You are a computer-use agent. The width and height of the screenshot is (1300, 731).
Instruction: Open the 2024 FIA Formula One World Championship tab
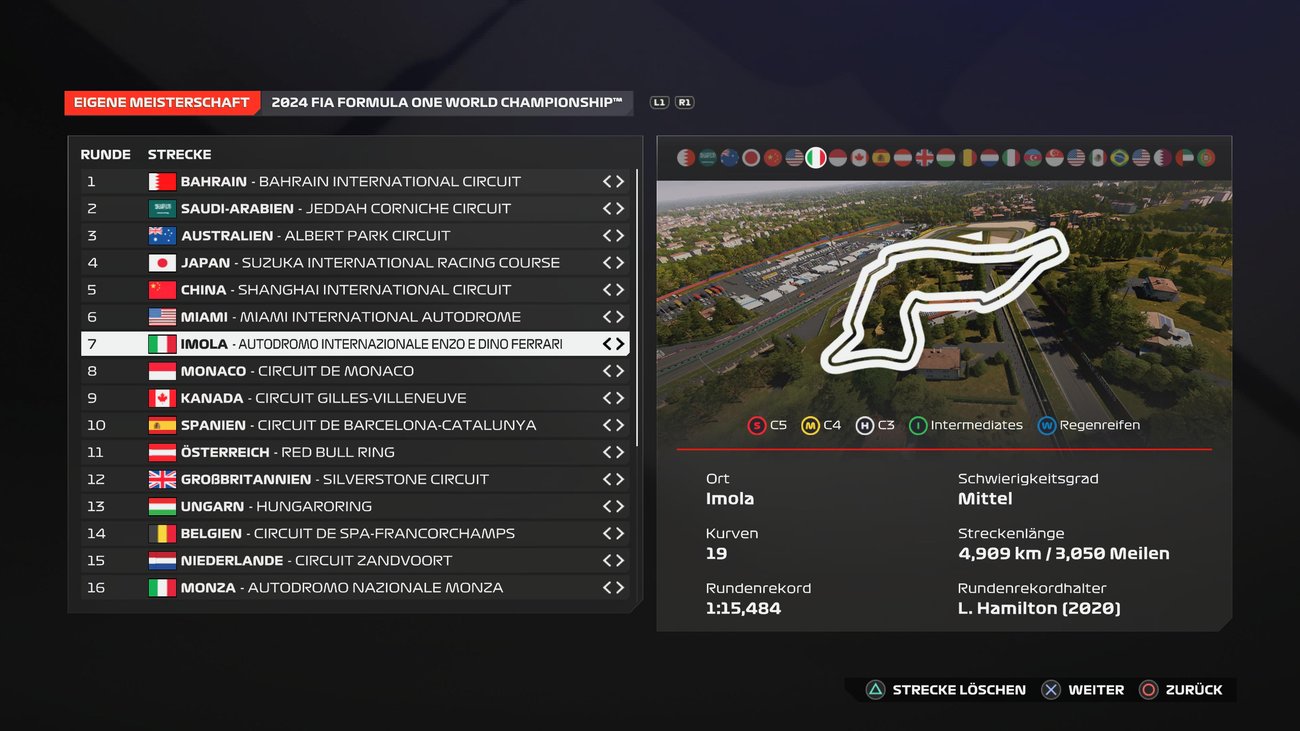(x=447, y=103)
